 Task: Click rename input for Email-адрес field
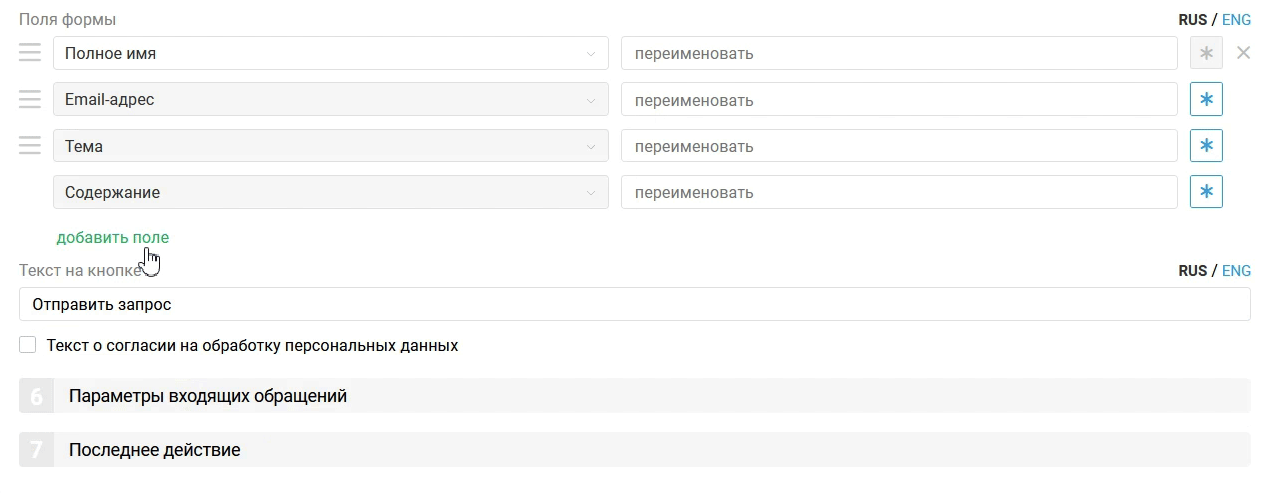tap(898, 100)
